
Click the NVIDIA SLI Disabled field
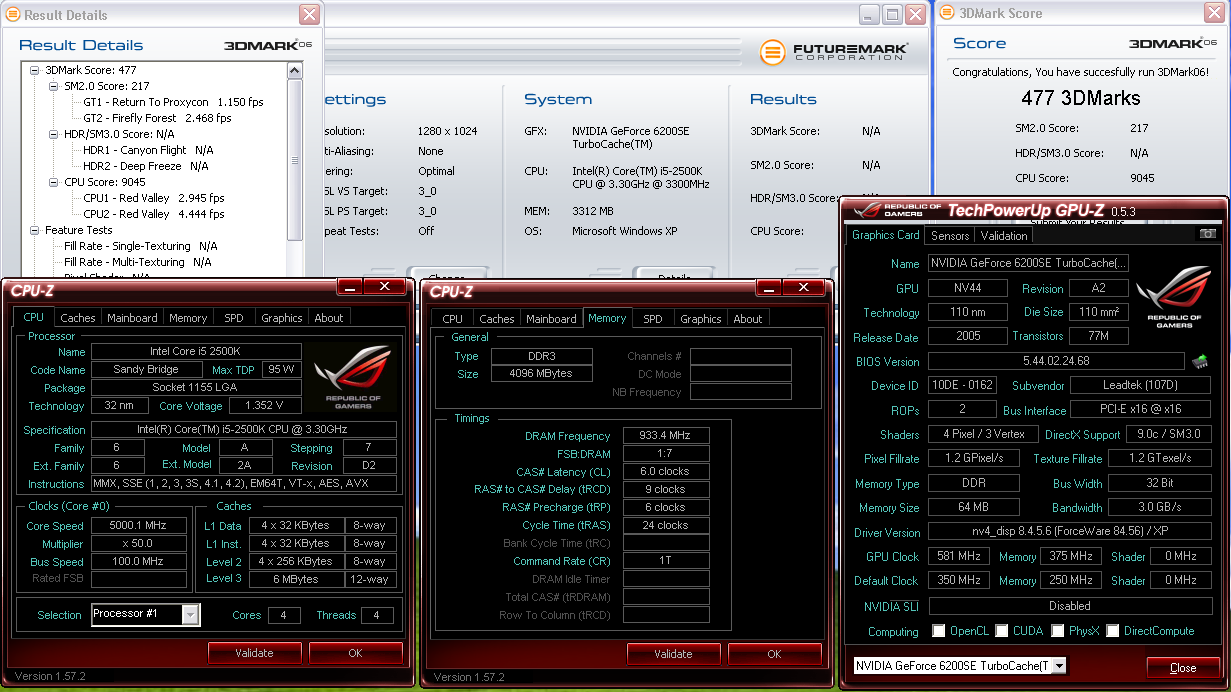1070,606
